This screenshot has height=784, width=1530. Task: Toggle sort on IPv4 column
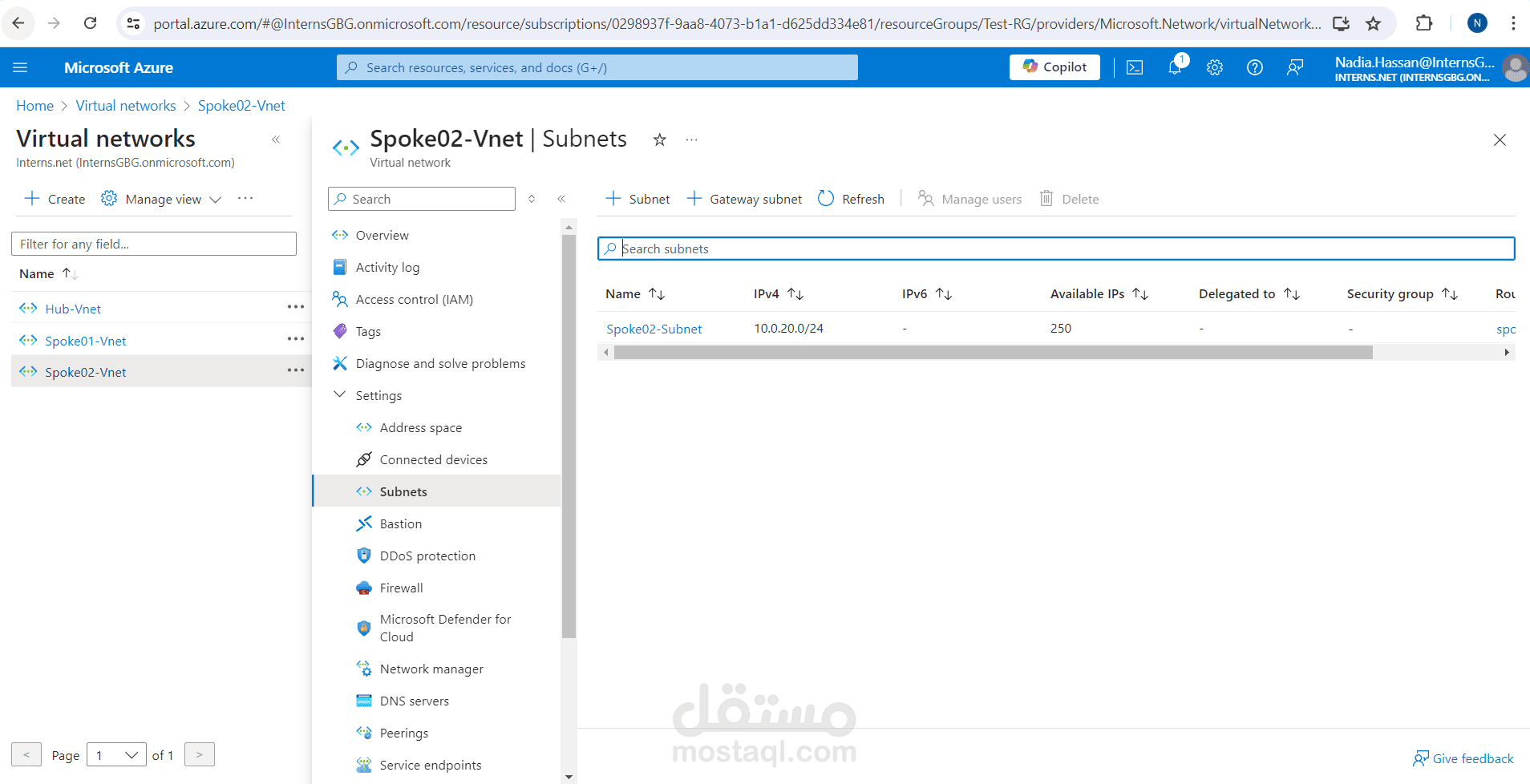795,294
